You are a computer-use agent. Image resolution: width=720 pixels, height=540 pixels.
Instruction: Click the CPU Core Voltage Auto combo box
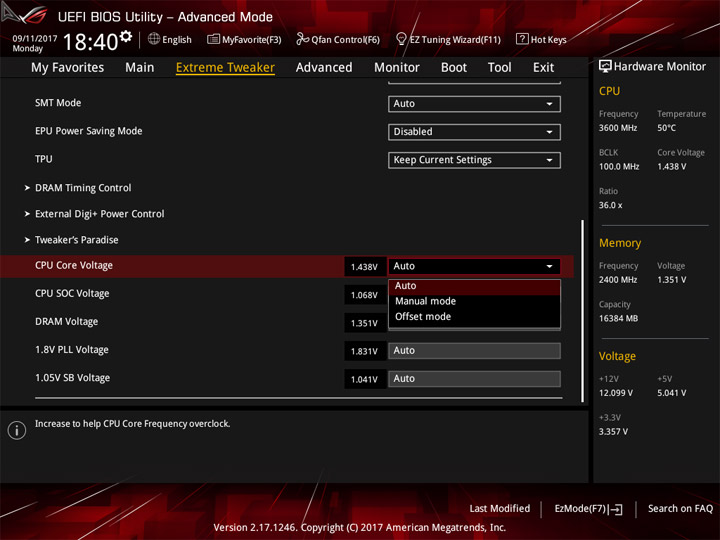coord(474,266)
